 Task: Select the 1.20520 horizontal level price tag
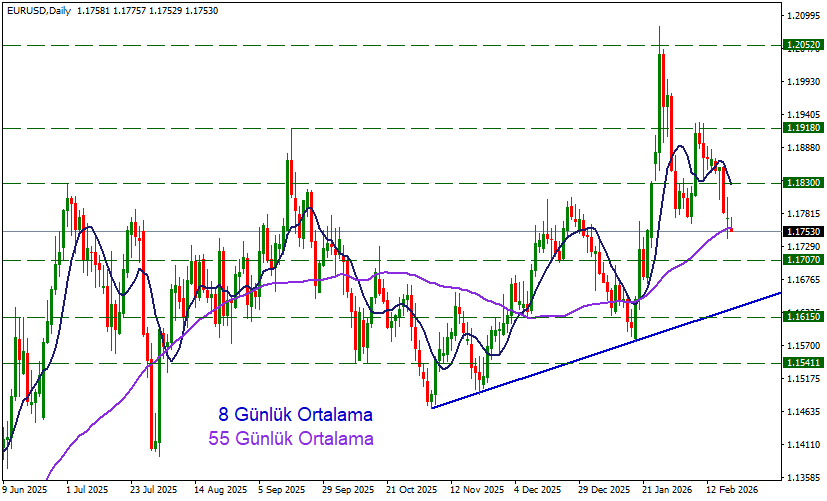pos(804,45)
